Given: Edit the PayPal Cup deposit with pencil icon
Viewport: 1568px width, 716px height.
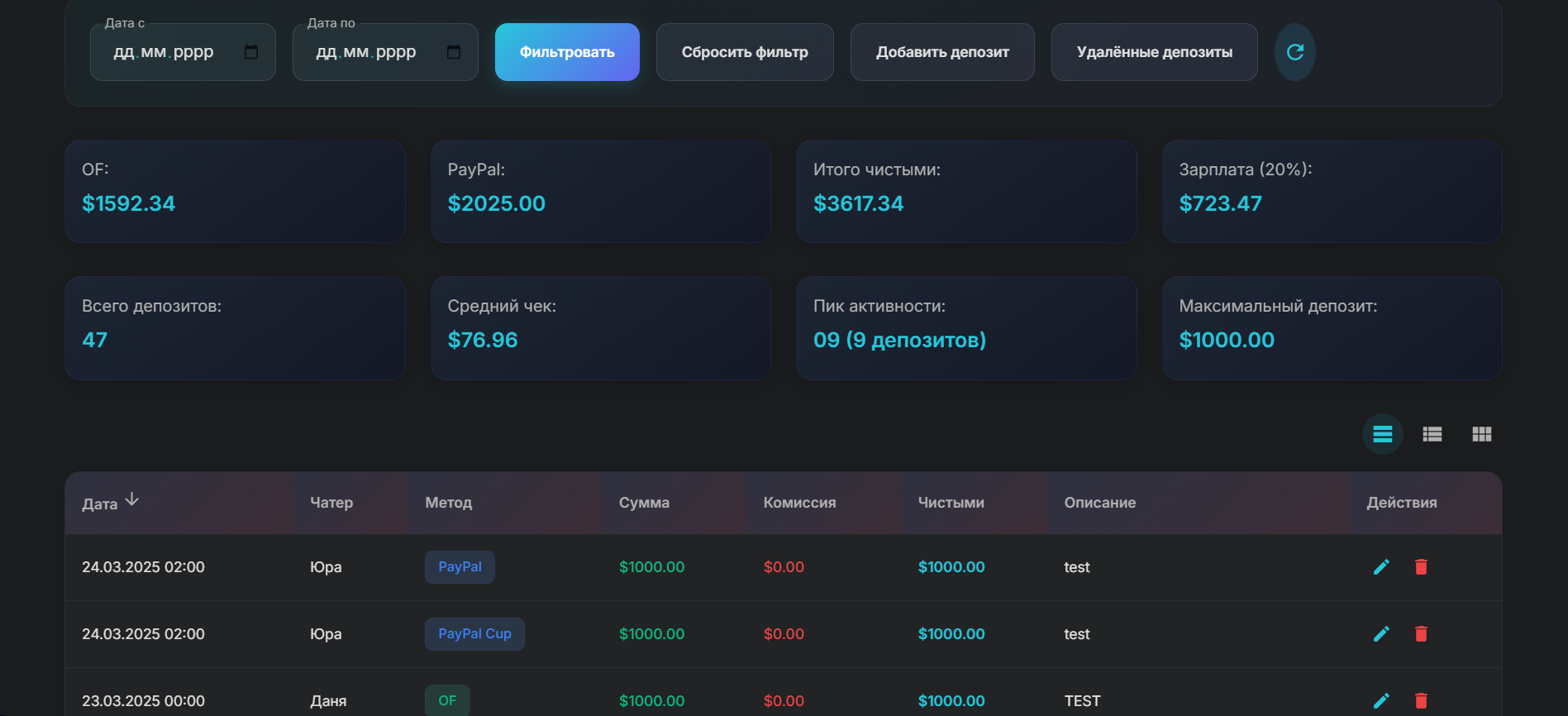Looking at the screenshot, I should point(1381,634).
